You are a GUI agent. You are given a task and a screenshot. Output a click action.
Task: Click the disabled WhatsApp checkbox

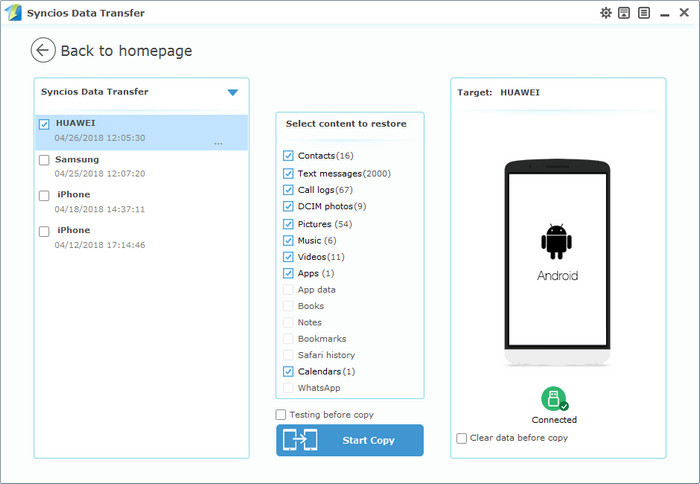(x=288, y=388)
